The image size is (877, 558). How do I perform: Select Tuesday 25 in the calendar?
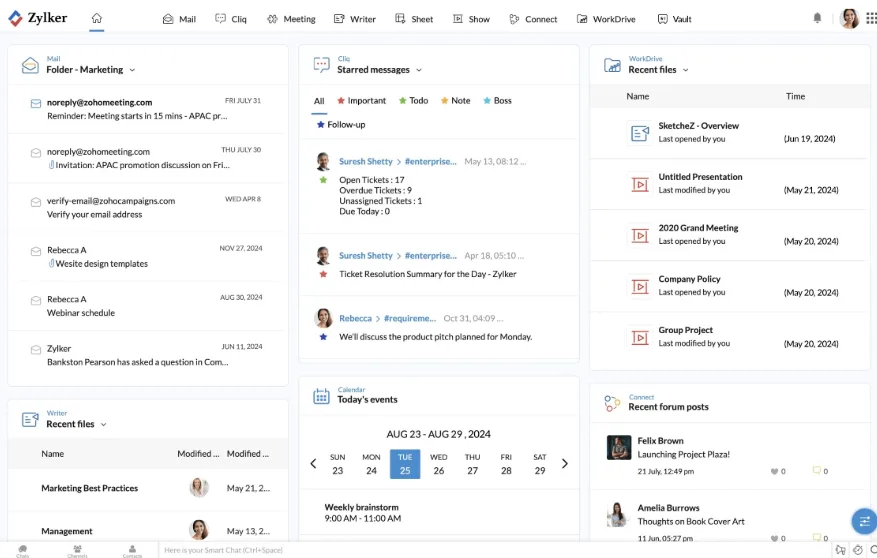pos(405,464)
